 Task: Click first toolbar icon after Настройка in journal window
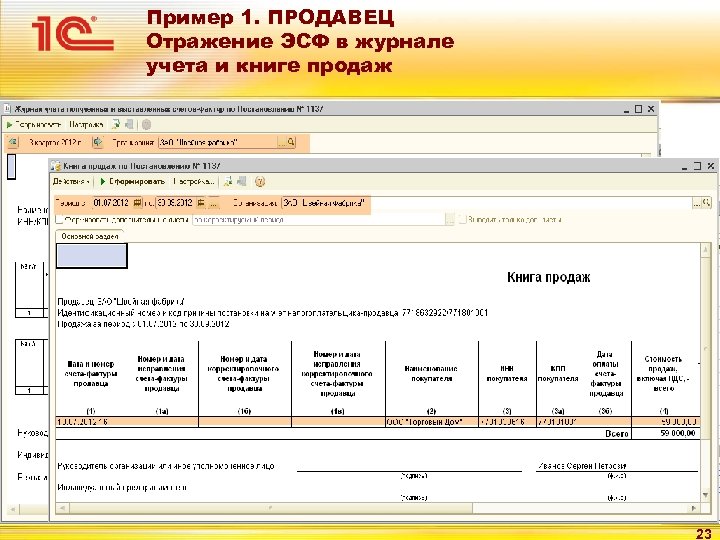tap(116, 124)
